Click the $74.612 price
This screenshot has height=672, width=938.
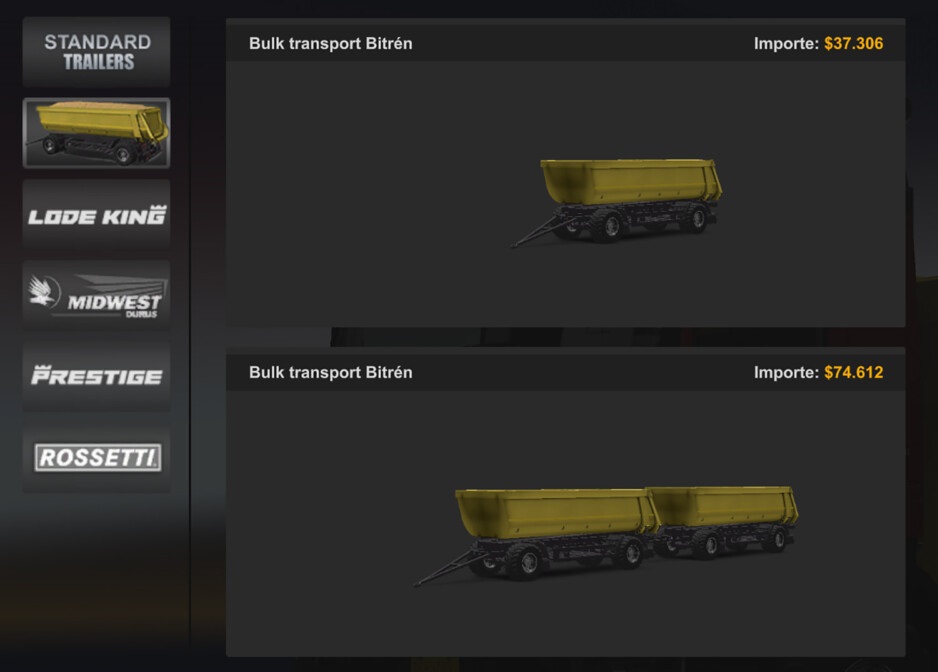(853, 373)
